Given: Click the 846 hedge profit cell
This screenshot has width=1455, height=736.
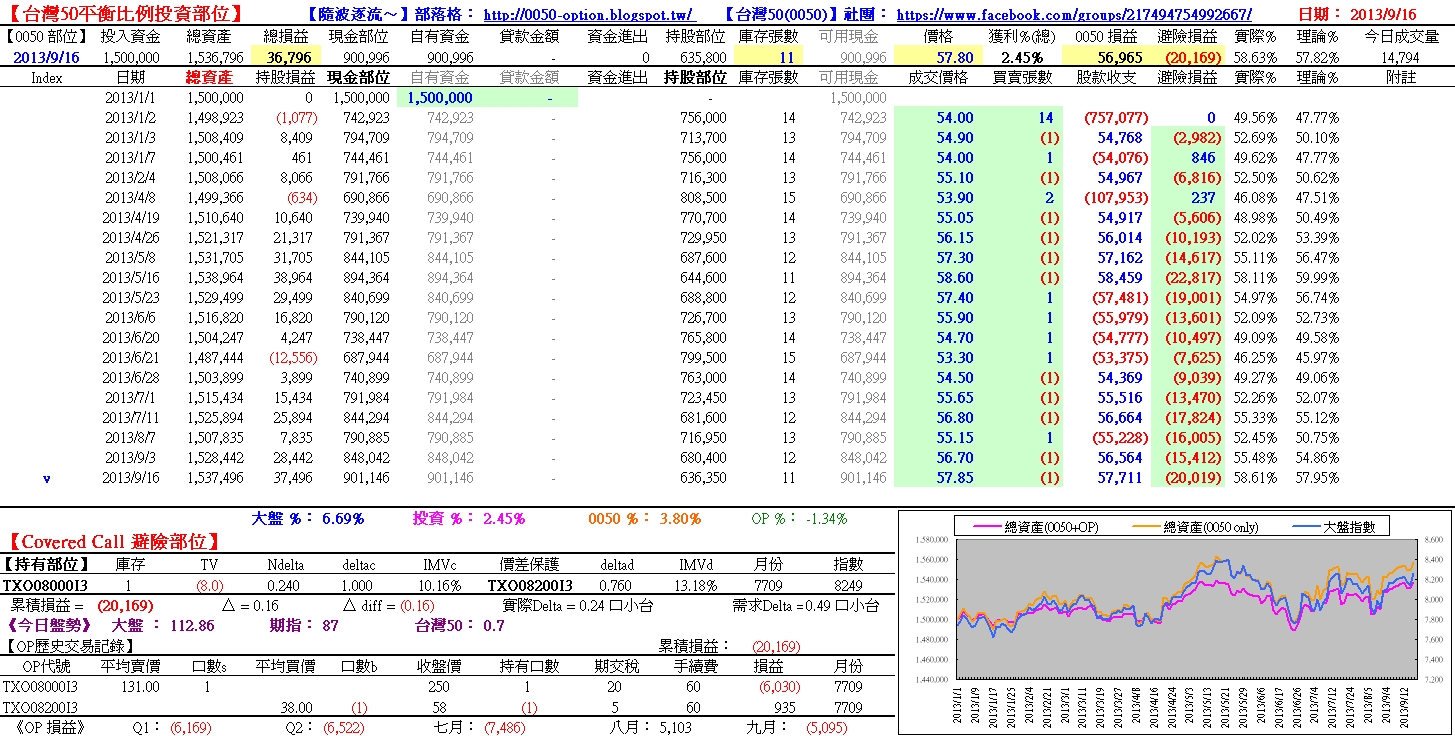Looking at the screenshot, I should click(1203, 158).
